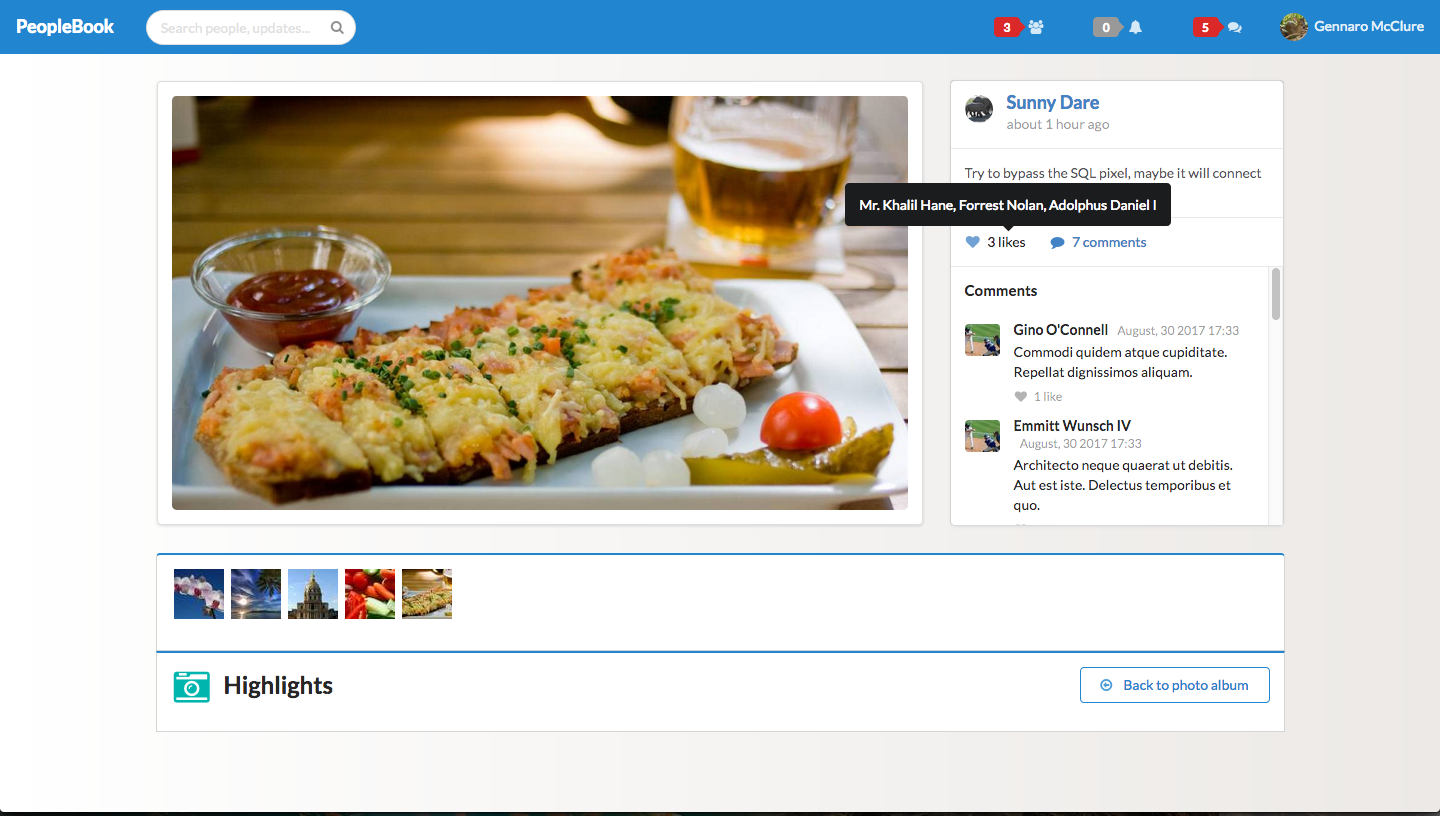Click the post text about SQL pixel
This screenshot has height=816, width=1440.
pyautogui.click(x=1113, y=173)
